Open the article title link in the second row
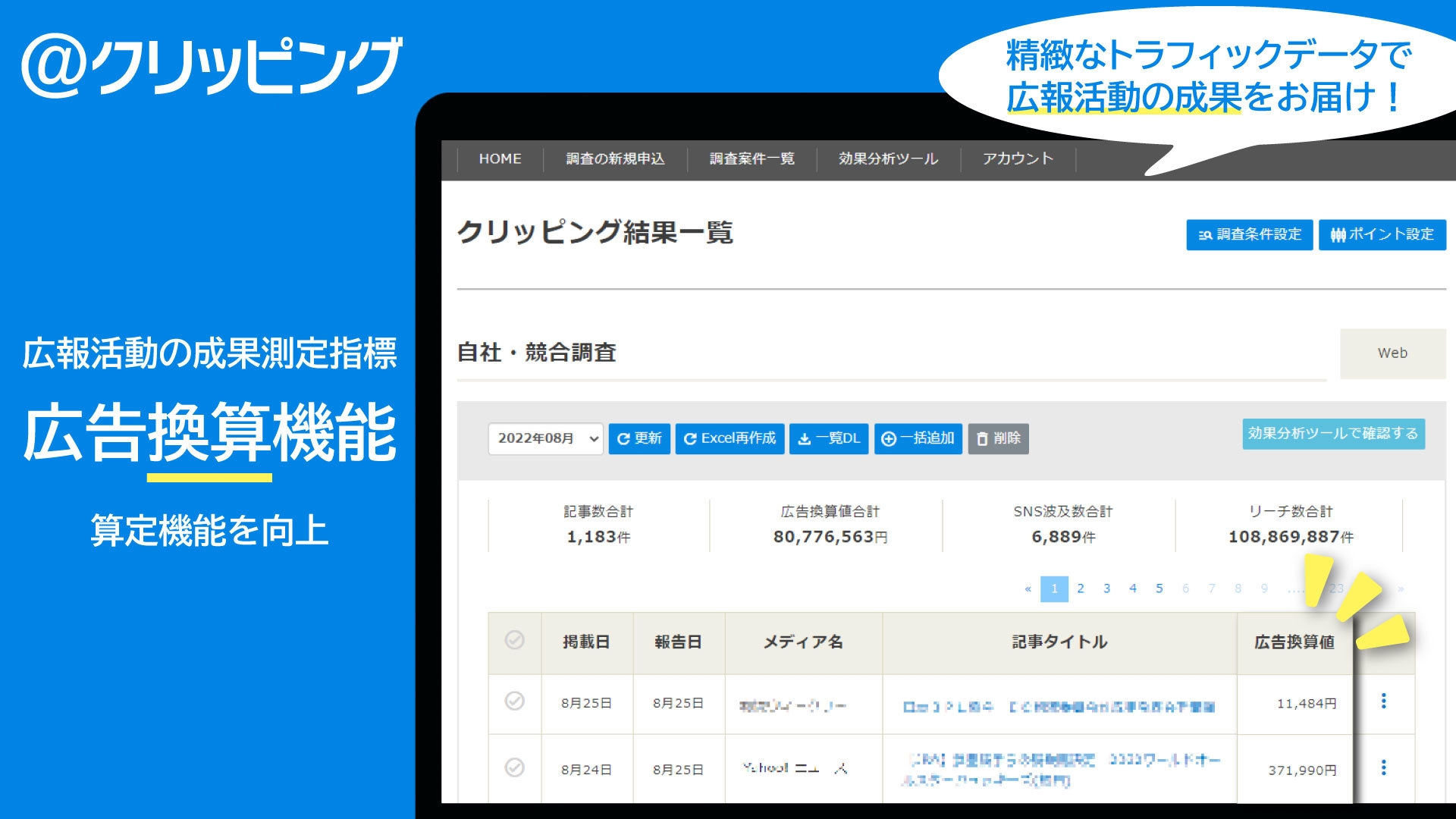Screen dimensions: 1456x819 click(1062, 767)
